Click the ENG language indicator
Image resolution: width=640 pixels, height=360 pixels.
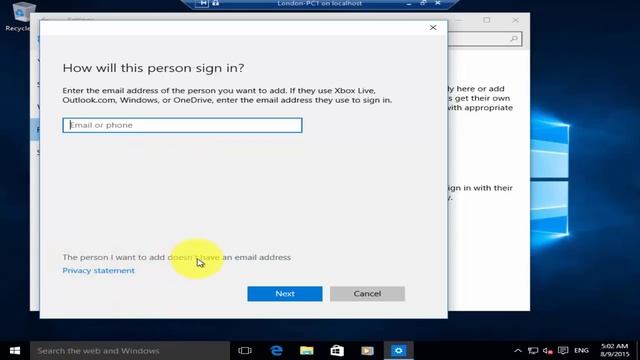click(x=581, y=351)
